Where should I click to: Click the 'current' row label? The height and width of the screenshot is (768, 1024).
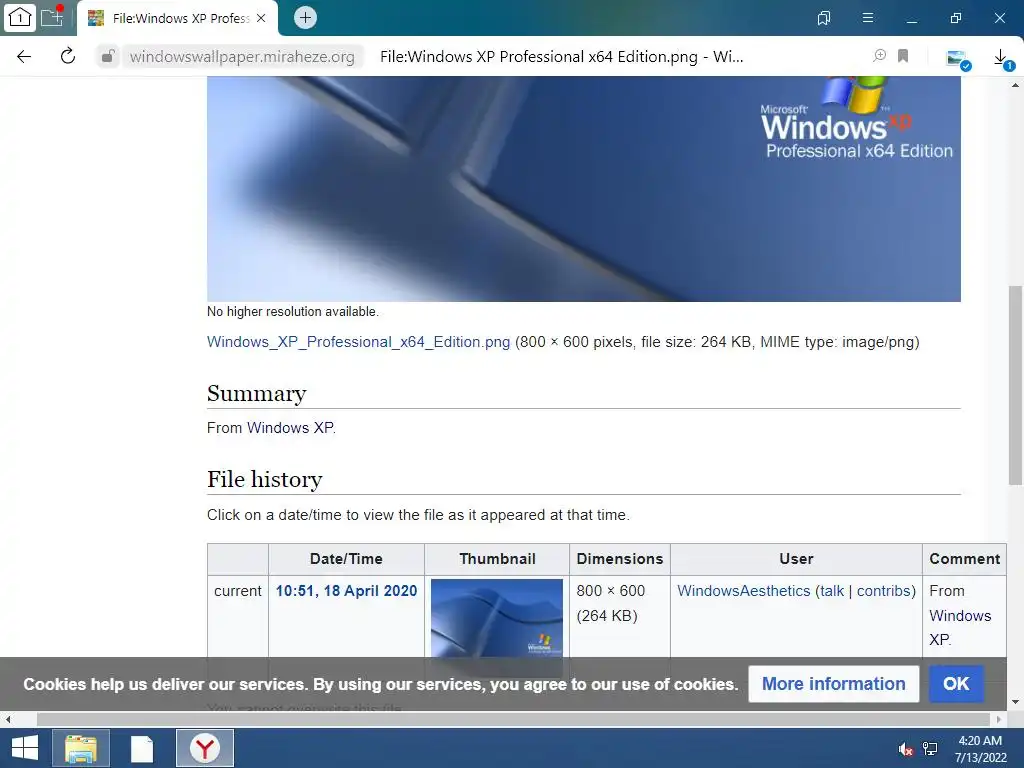[x=238, y=591]
